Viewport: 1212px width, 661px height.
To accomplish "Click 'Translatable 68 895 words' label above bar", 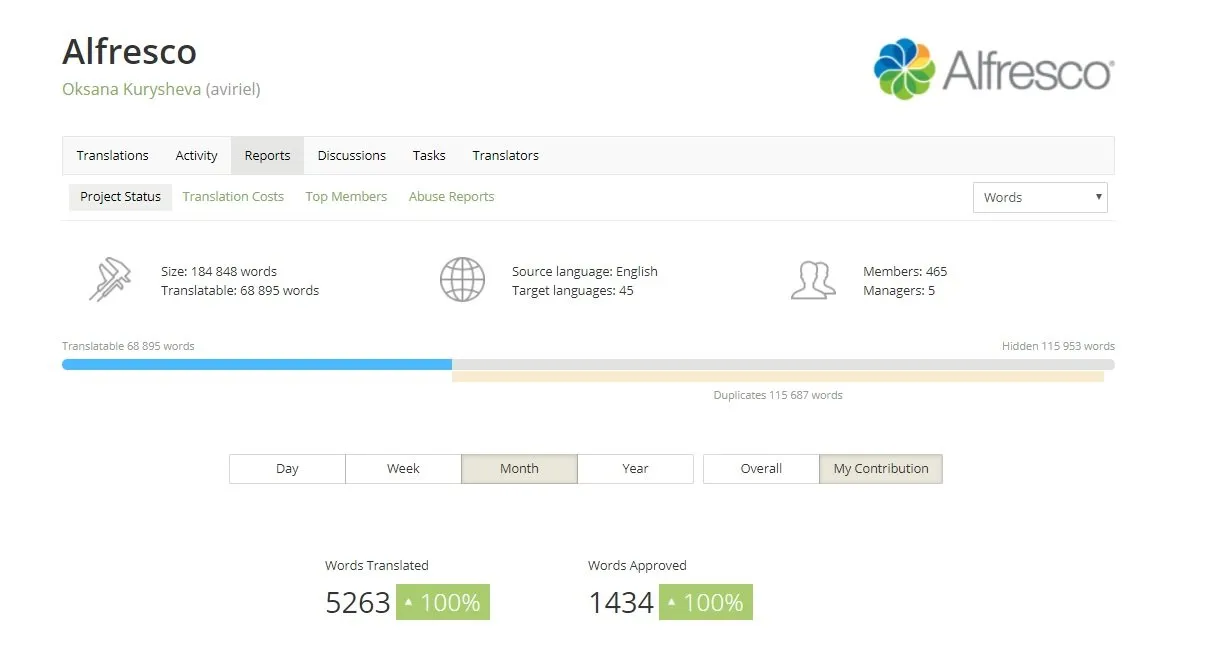I will [128, 347].
